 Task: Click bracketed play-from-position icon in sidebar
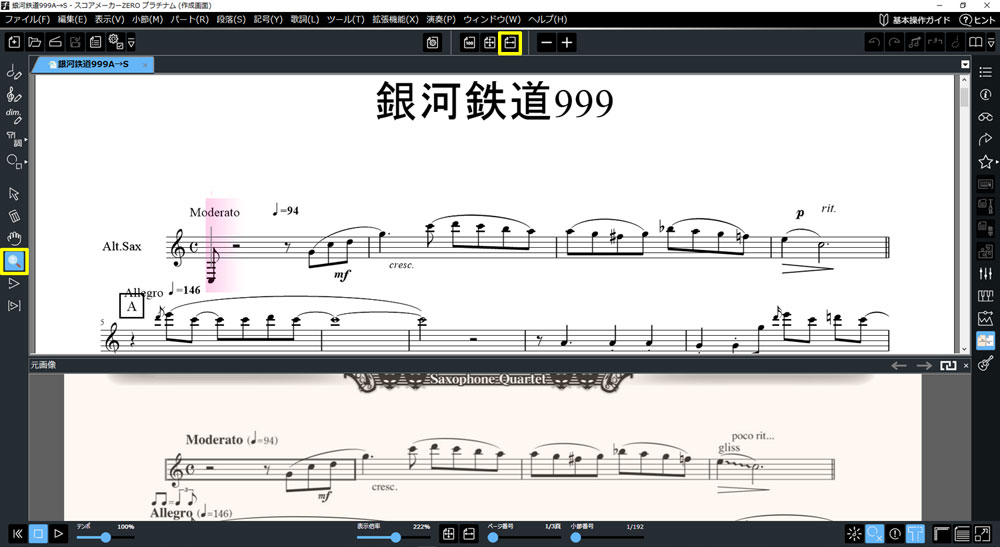pyautogui.click(x=13, y=306)
